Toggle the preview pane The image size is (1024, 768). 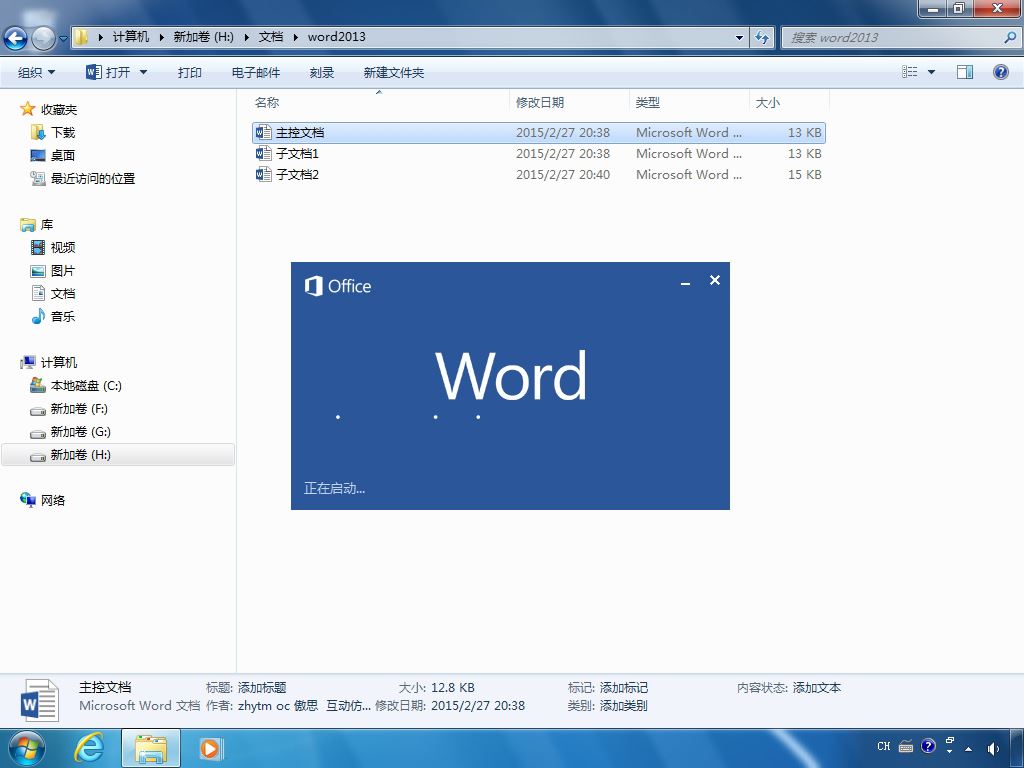click(x=965, y=72)
